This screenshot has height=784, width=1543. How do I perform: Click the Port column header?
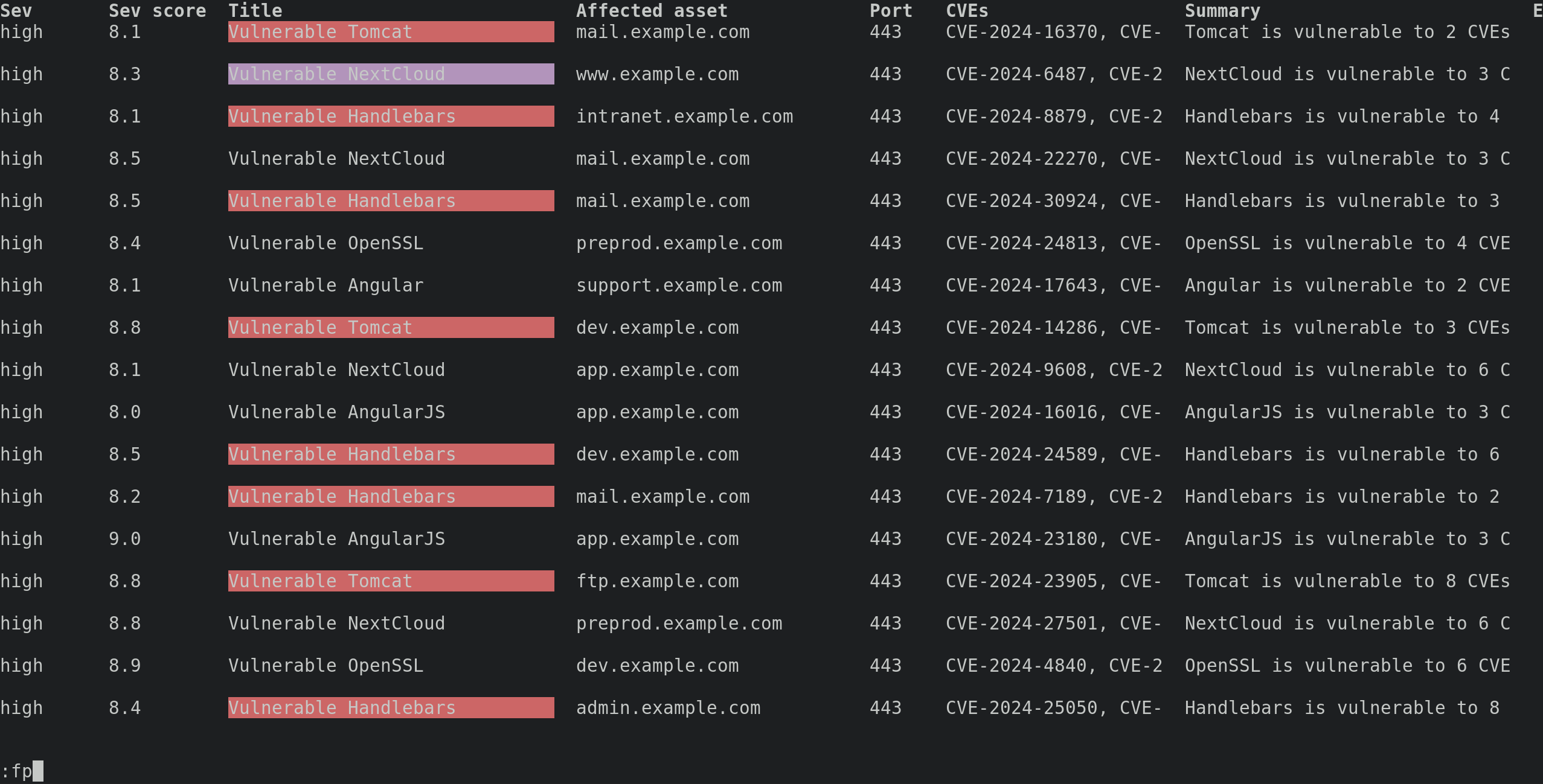point(891,11)
